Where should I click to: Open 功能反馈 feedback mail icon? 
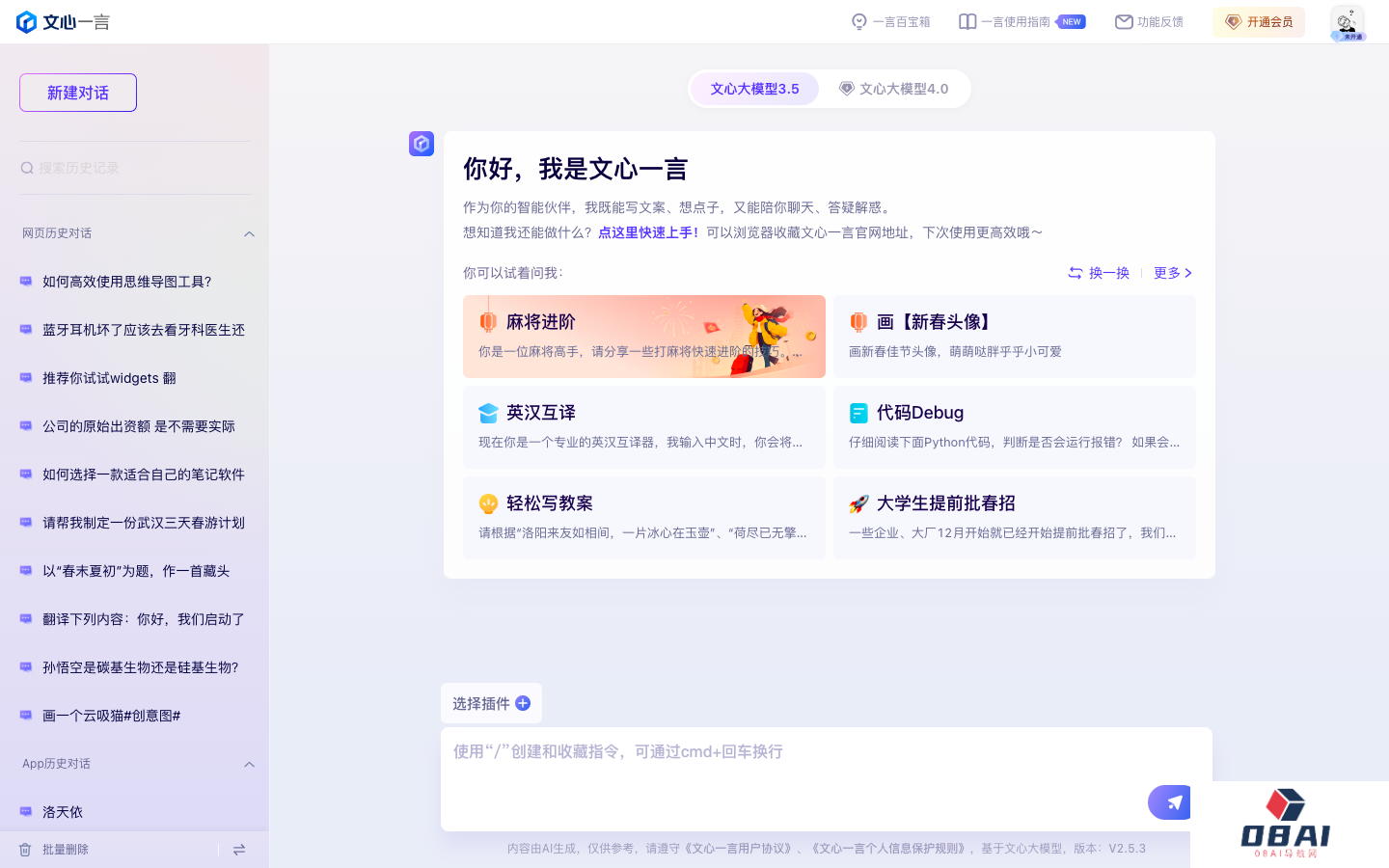click(x=1149, y=21)
